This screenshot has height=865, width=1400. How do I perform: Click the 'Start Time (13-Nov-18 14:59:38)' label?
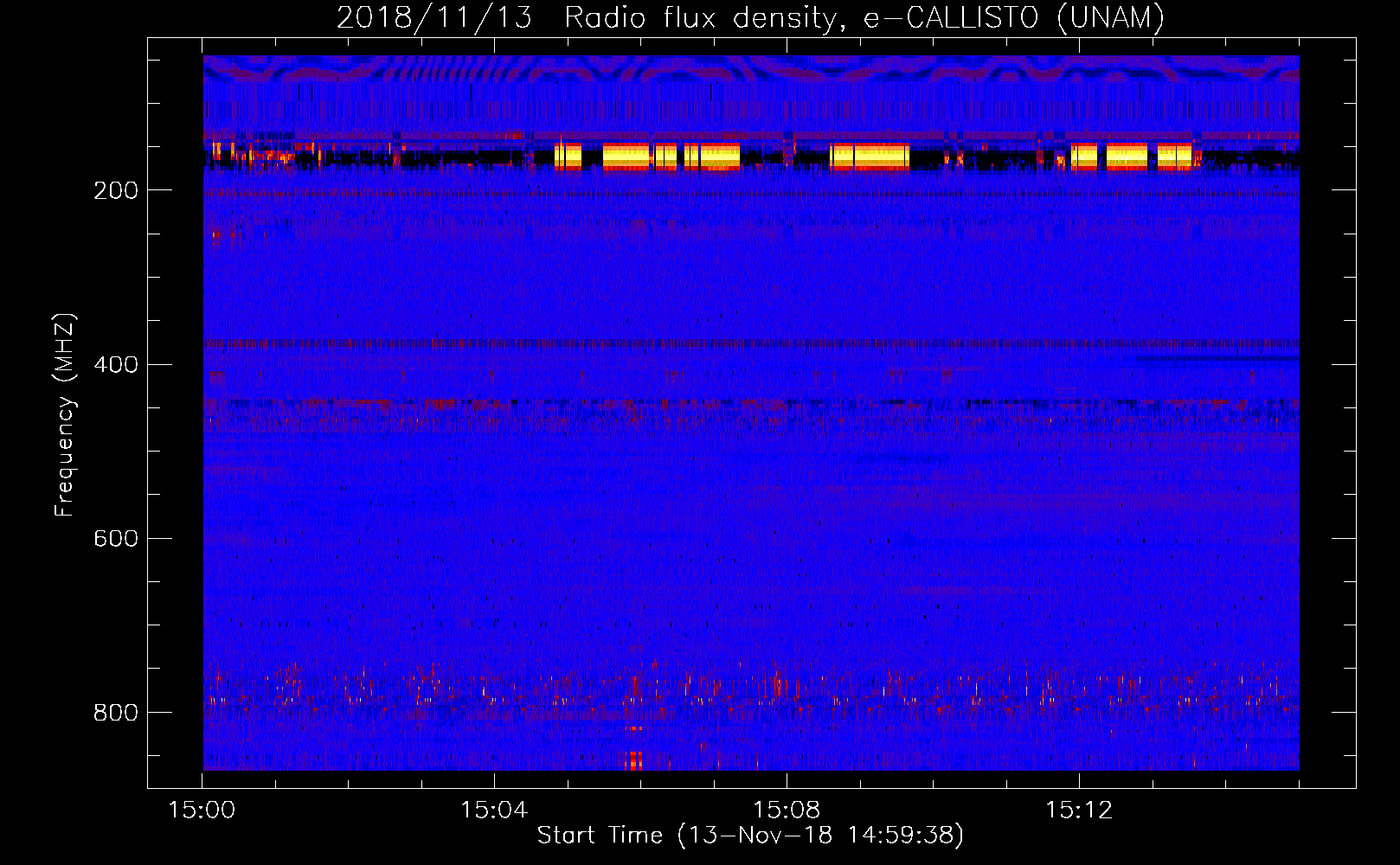pos(750,836)
